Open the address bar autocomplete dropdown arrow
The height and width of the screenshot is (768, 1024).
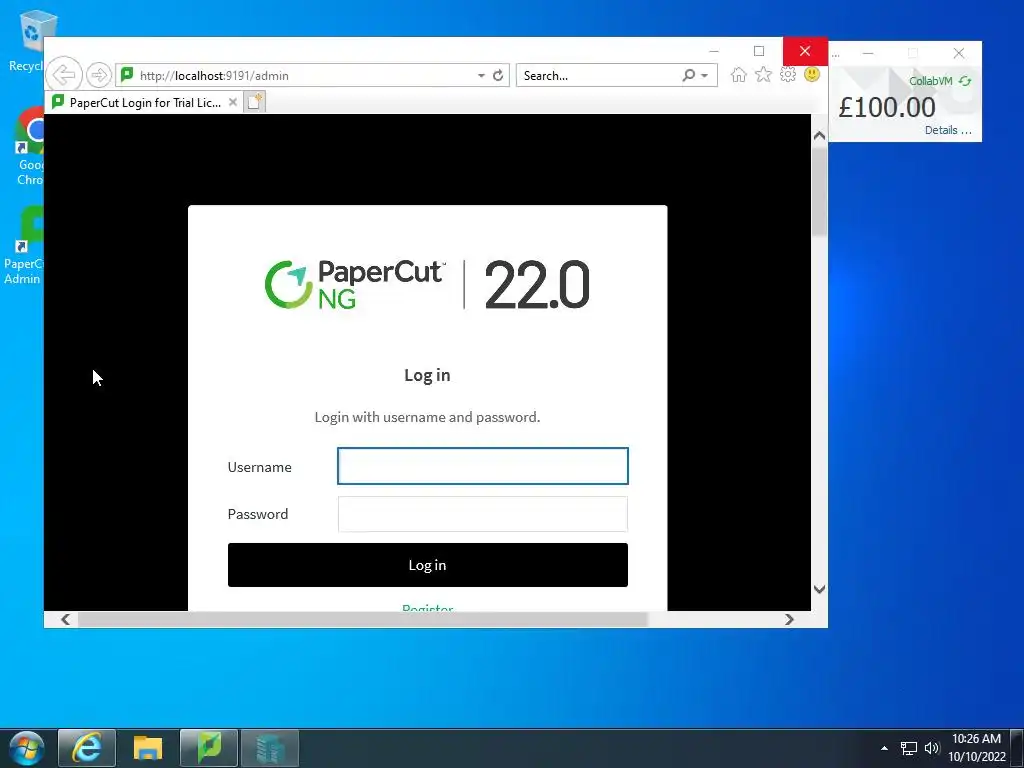pos(481,76)
